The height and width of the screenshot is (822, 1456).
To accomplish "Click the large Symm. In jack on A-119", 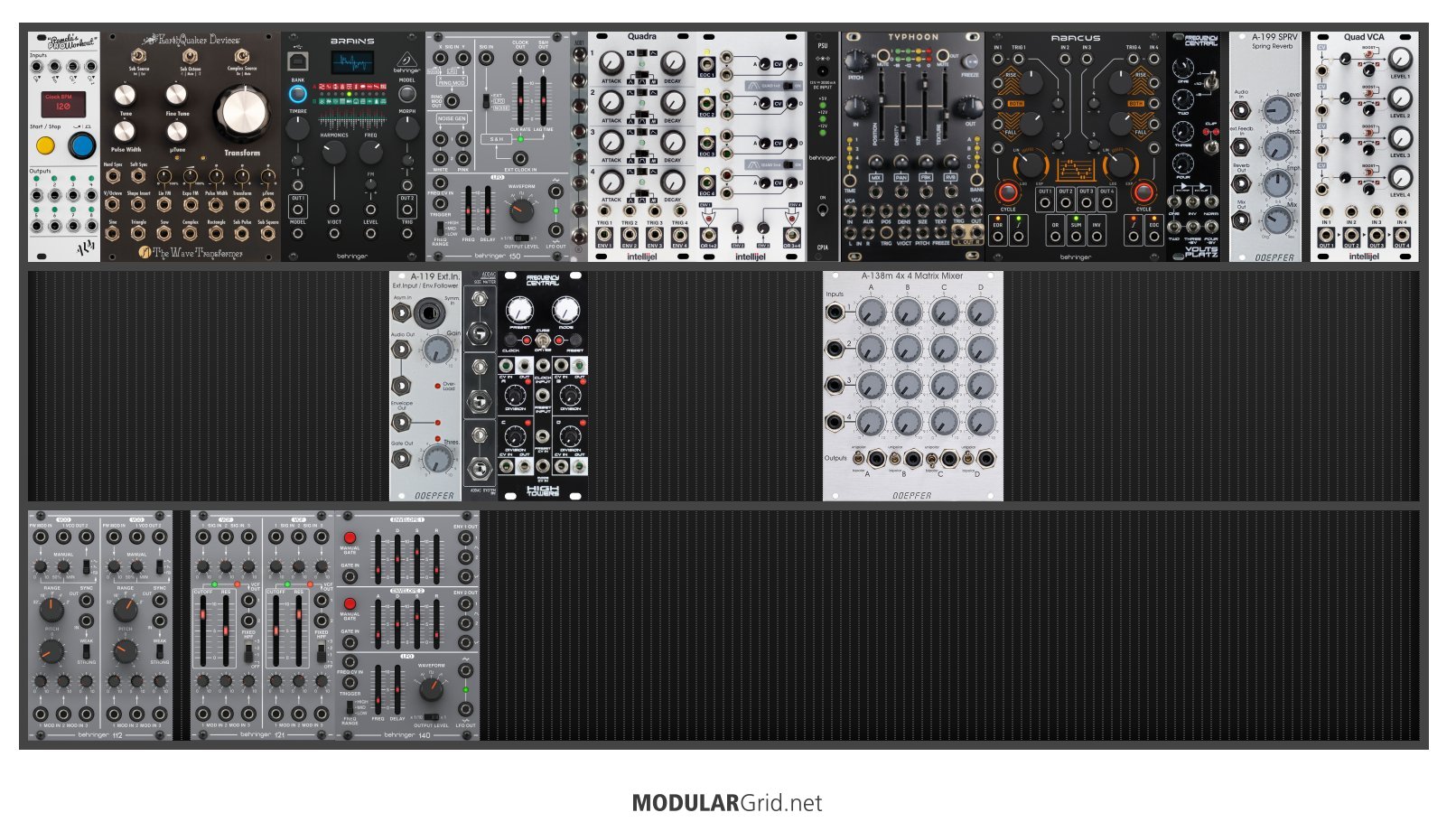I will coord(430,313).
